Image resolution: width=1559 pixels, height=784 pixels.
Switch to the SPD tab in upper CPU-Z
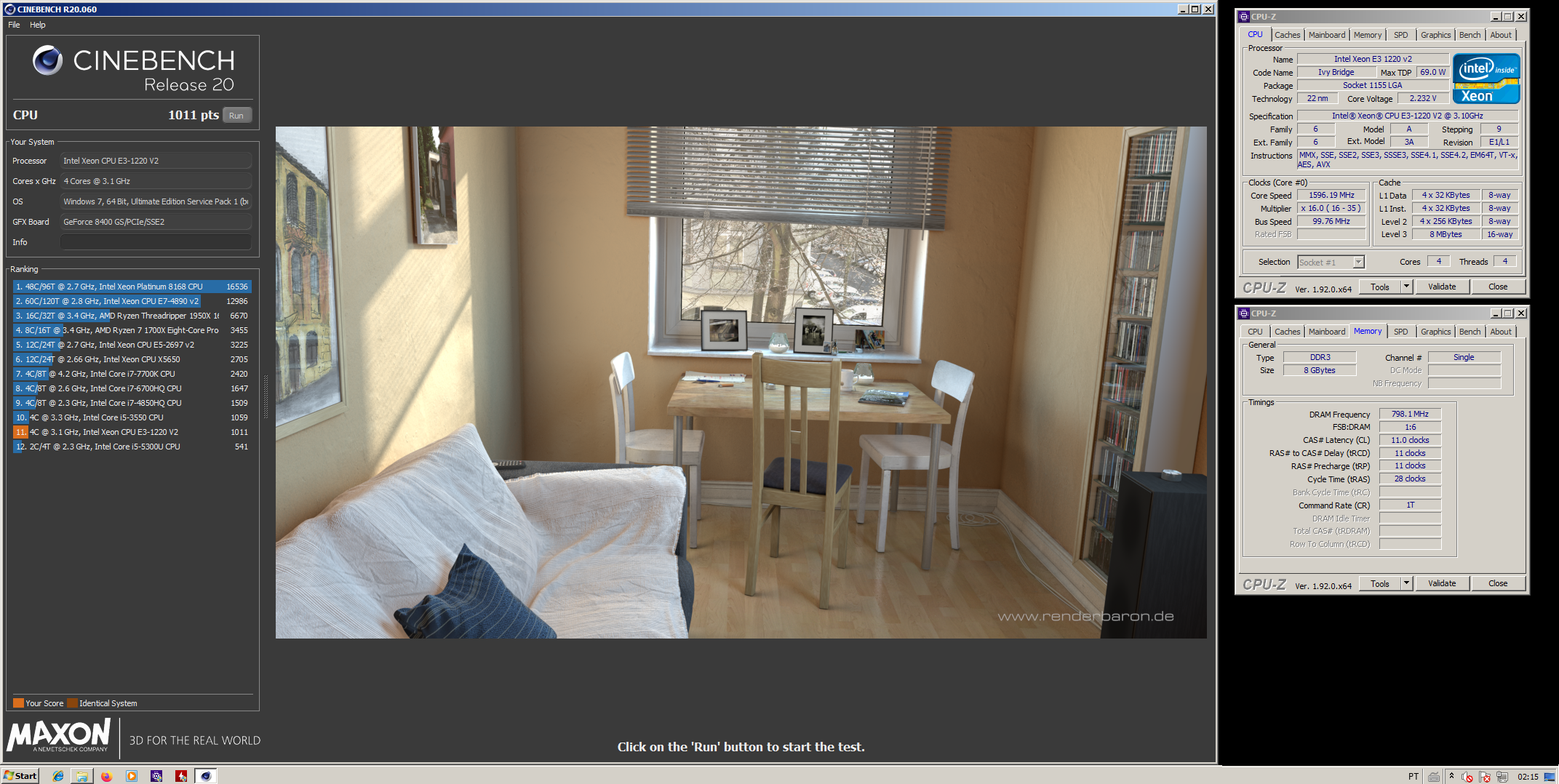click(1401, 35)
